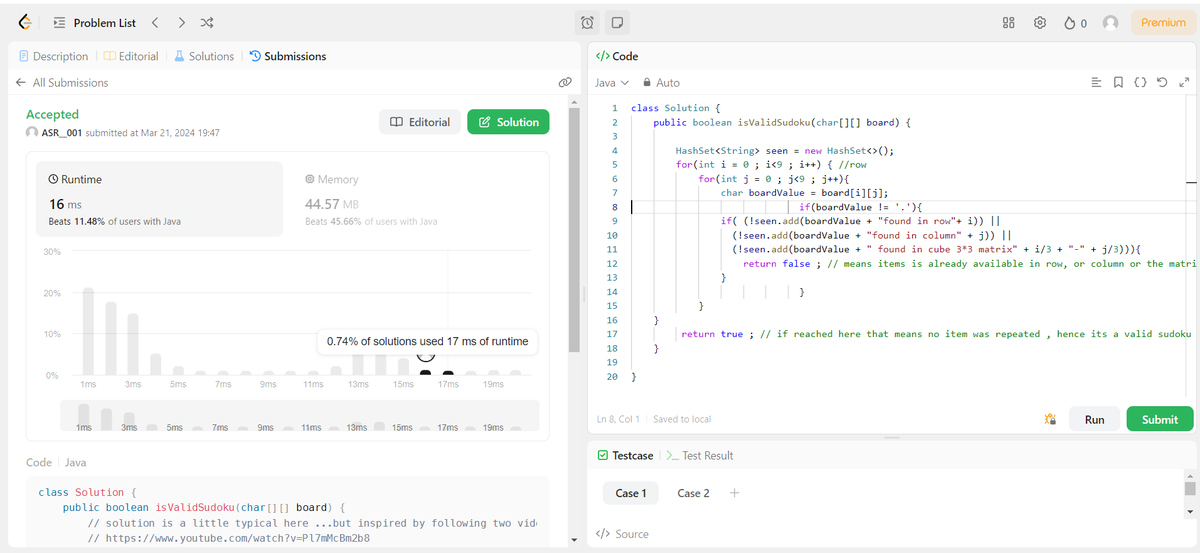Run the code
Viewport: 1200px width, 553px height.
pos(1094,419)
